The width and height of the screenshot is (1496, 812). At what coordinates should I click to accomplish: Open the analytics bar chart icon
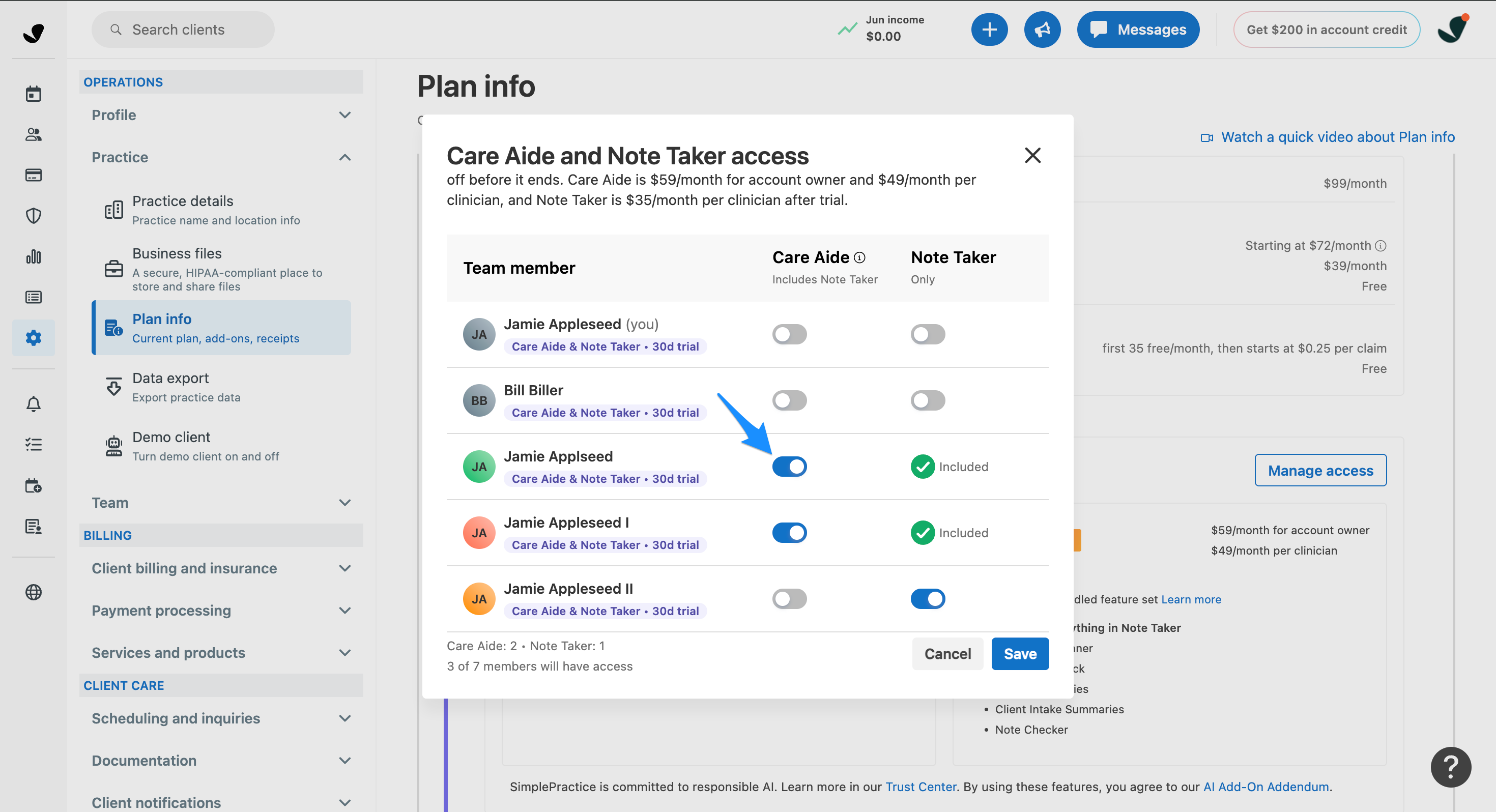[x=33, y=256]
